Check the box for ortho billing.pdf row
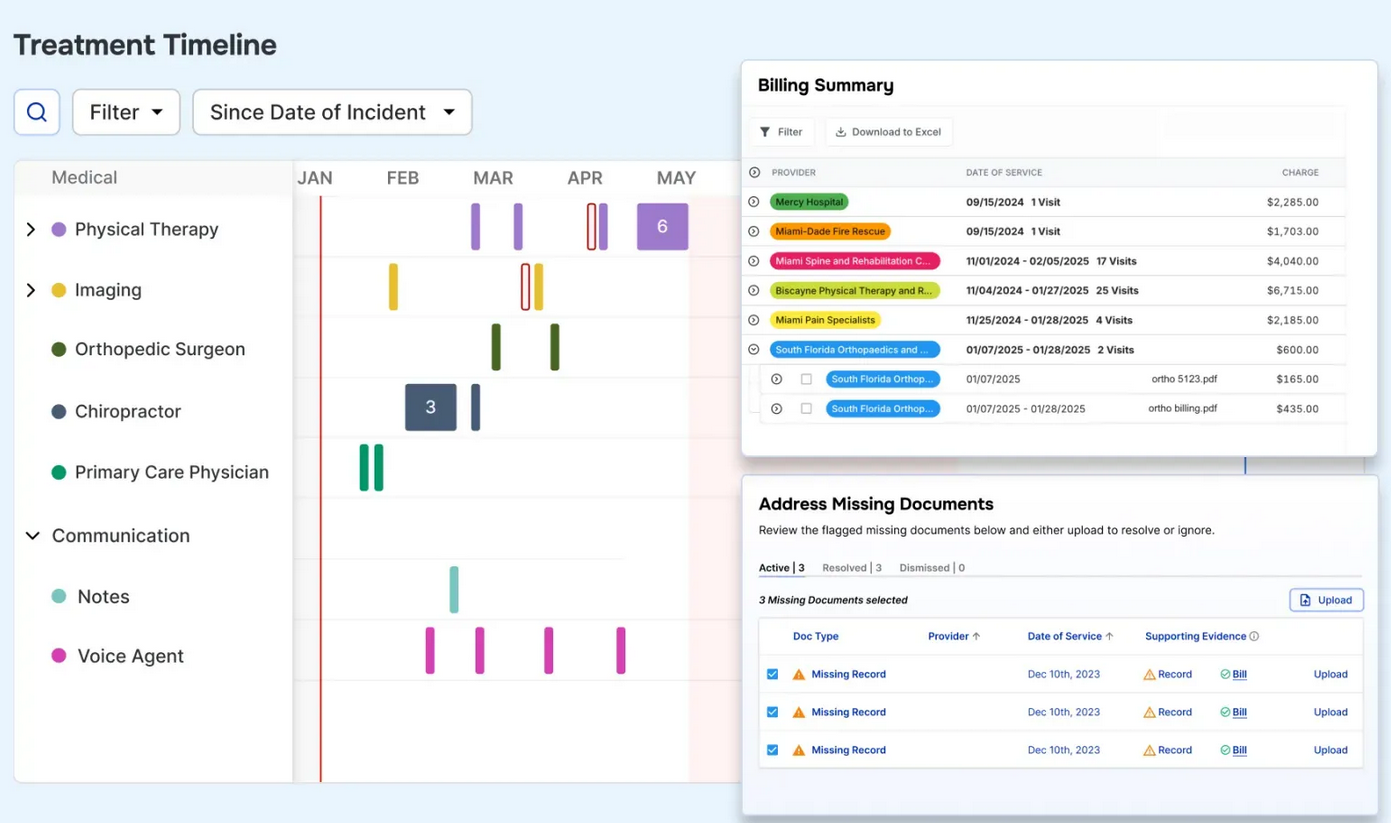The height and width of the screenshot is (823, 1391). [806, 409]
